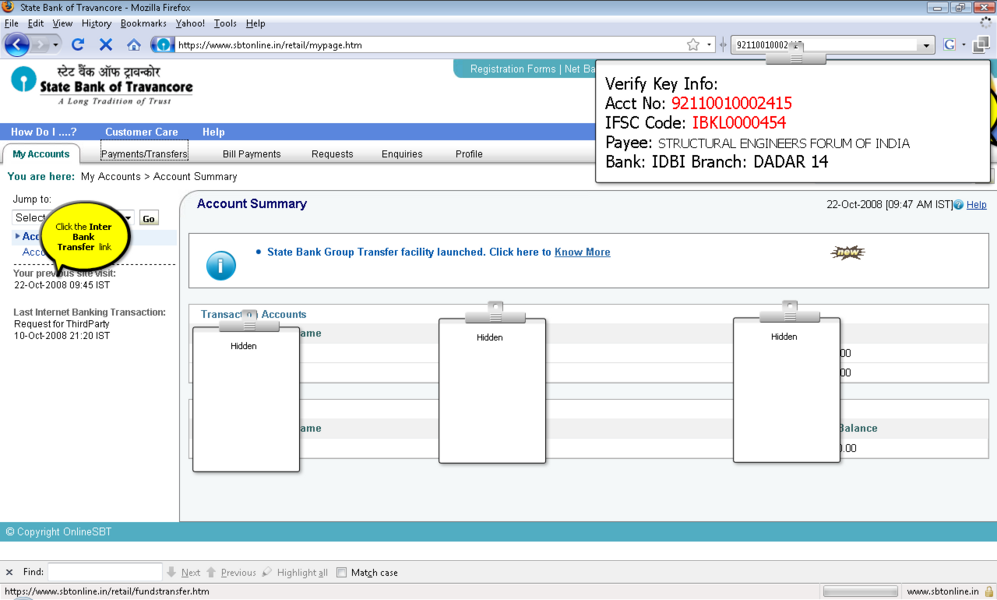997x600 pixels.
Task: Close the Find bar with X
Action: [x=10, y=573]
